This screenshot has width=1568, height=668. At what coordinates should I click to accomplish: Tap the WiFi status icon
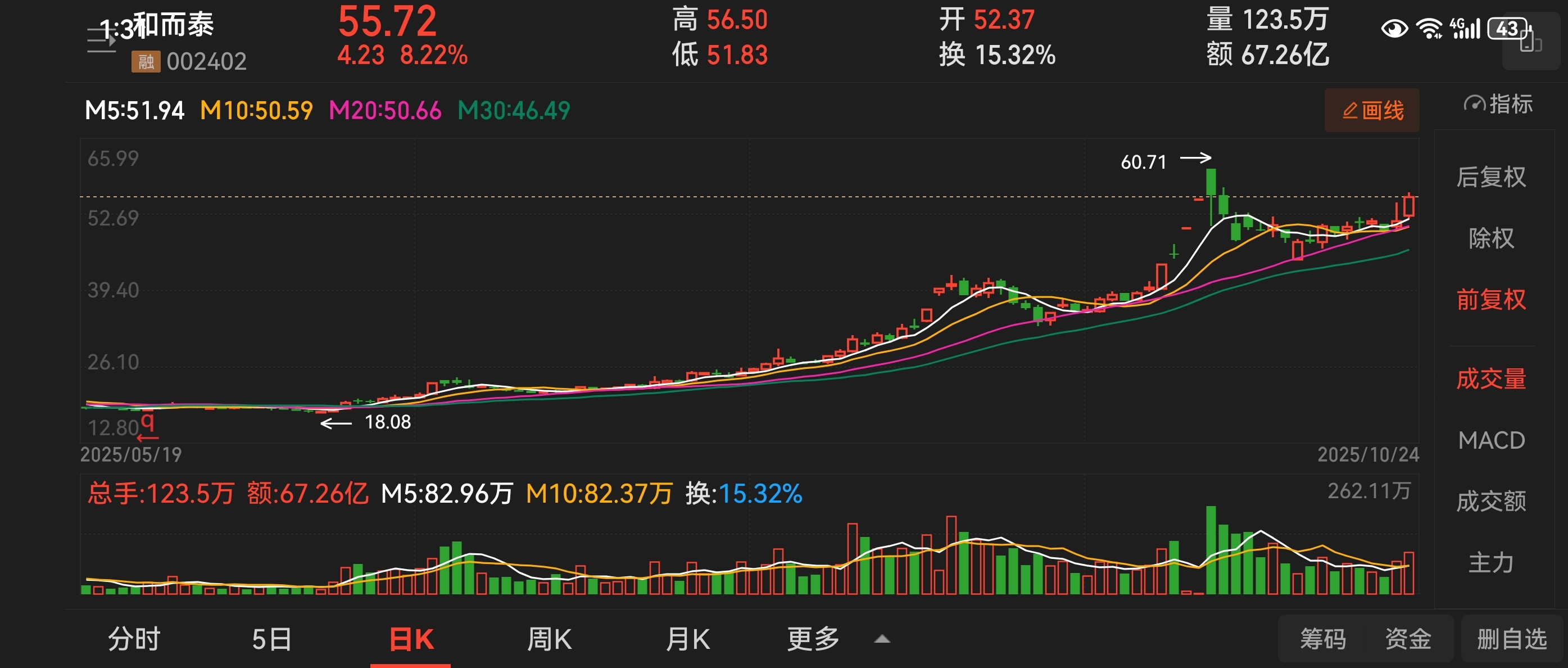(1429, 29)
